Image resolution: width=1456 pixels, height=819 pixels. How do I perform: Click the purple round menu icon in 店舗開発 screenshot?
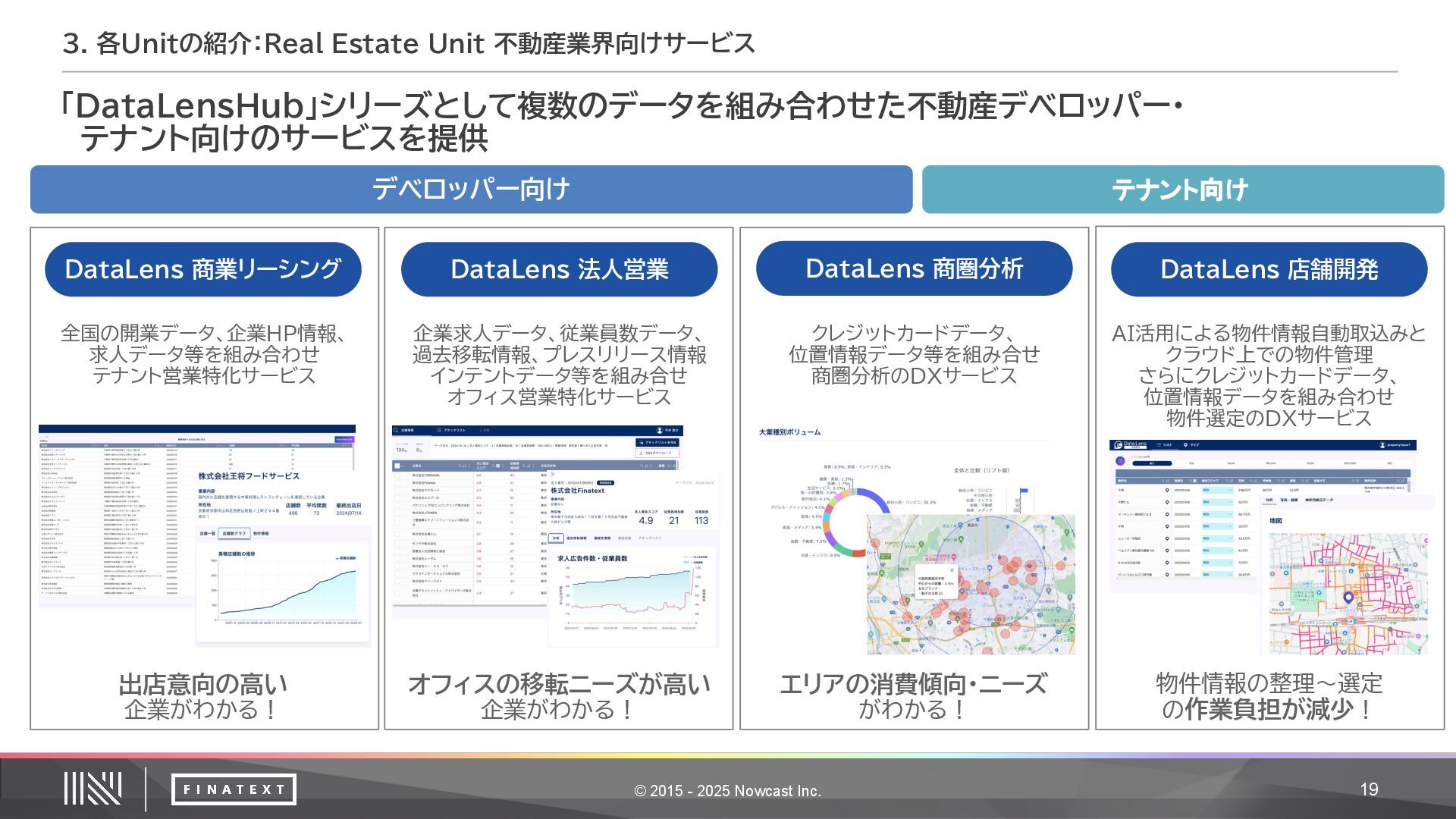click(x=1120, y=461)
